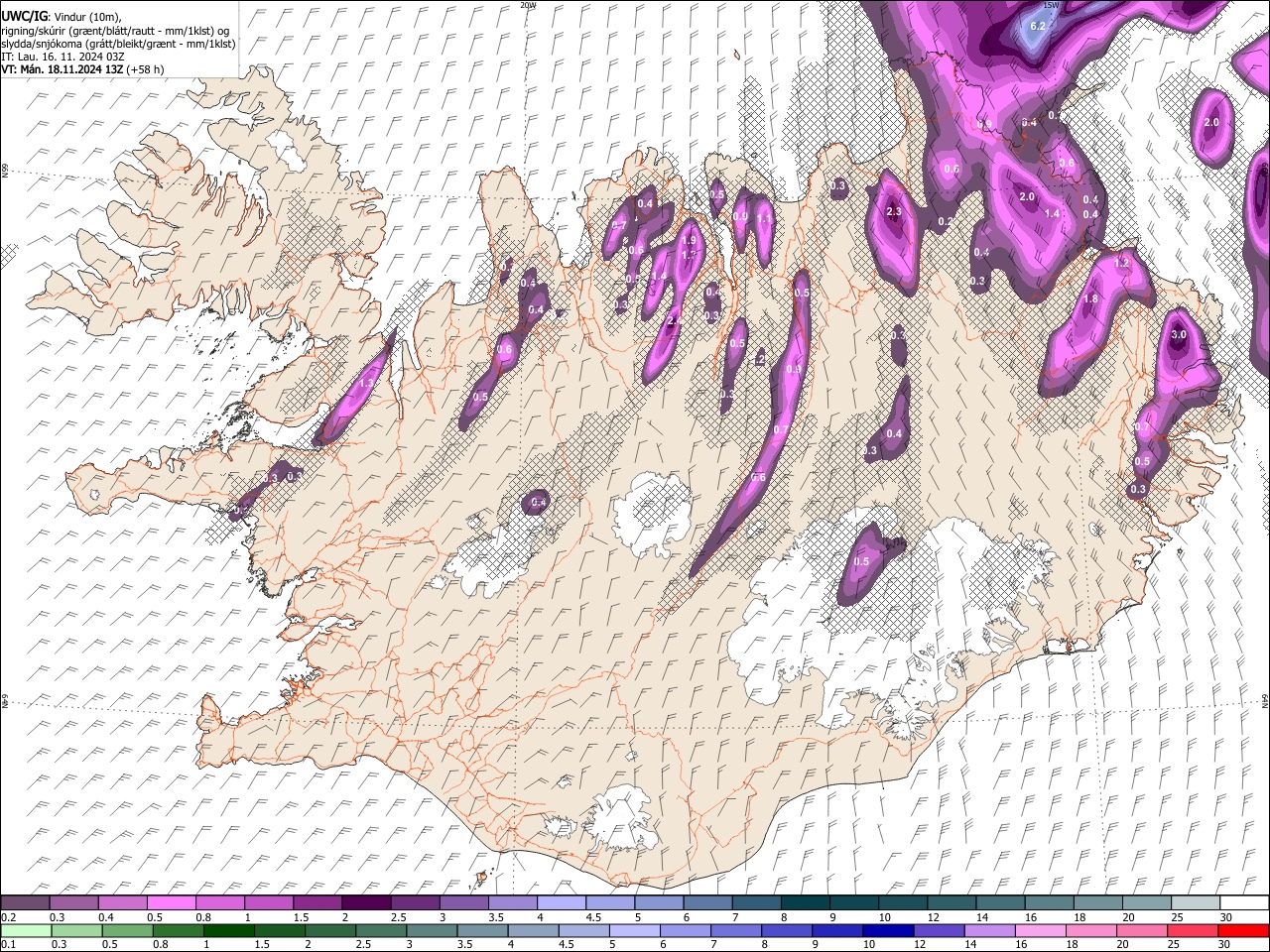This screenshot has width=1270, height=952.
Task: Pick the bright red 30 swatch in lower legend row
Action: (1243, 930)
